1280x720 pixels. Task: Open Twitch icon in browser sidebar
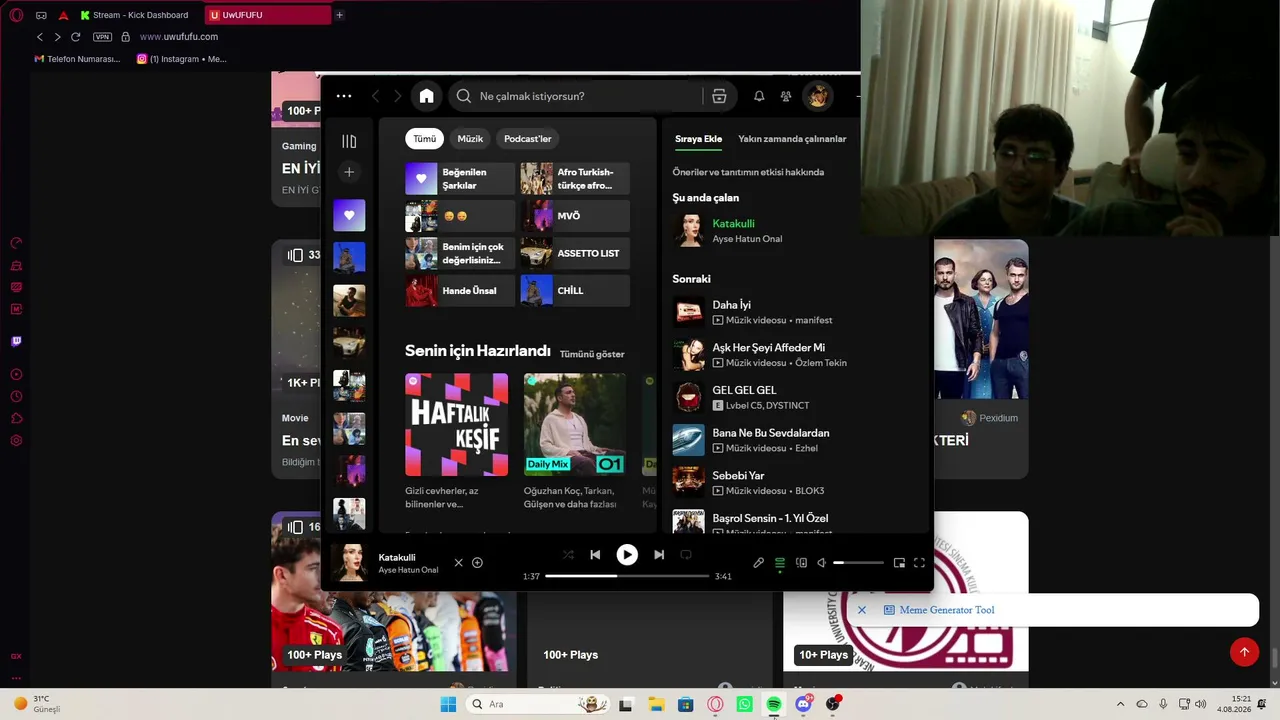(16, 341)
